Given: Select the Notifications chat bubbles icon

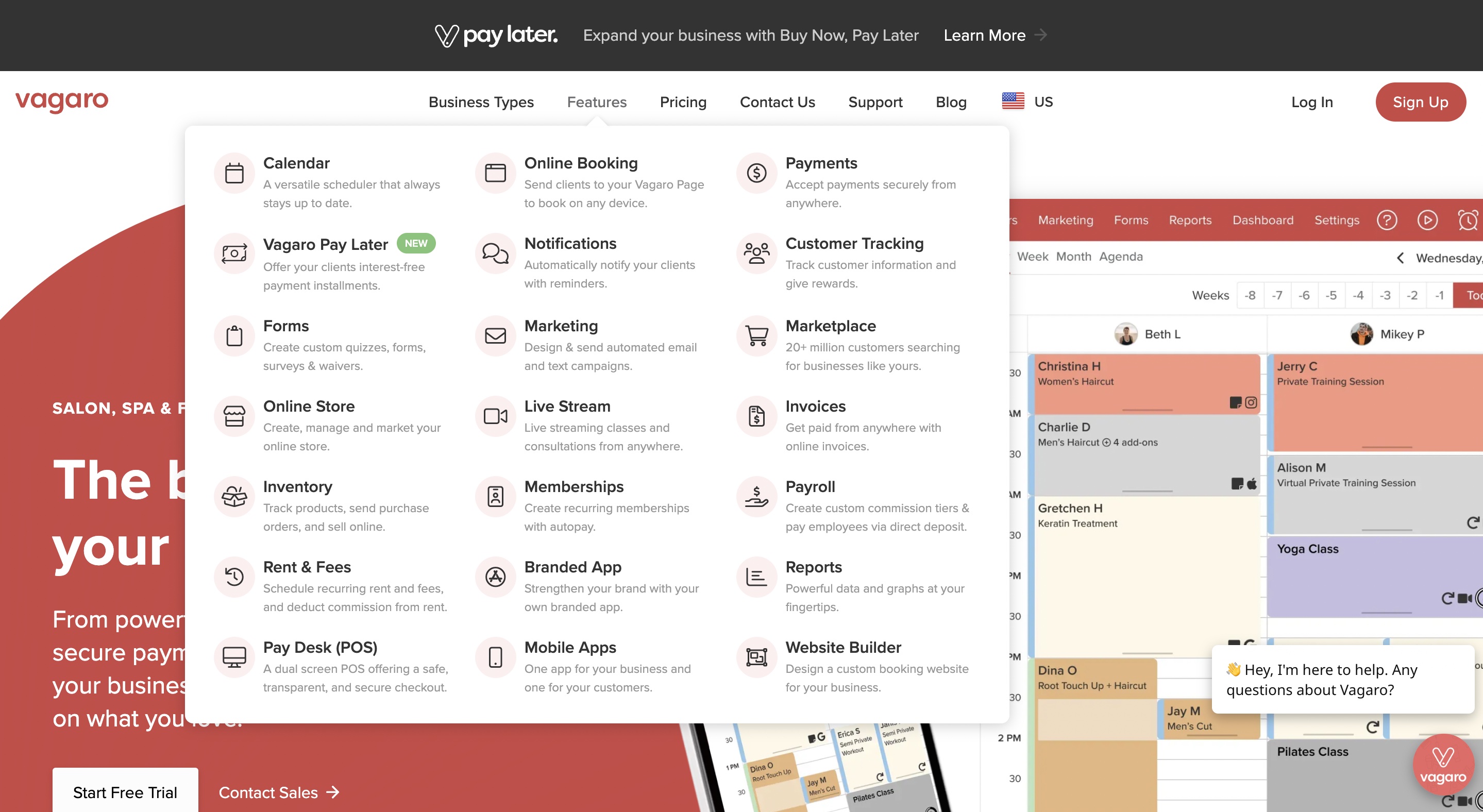Looking at the screenshot, I should [495, 253].
